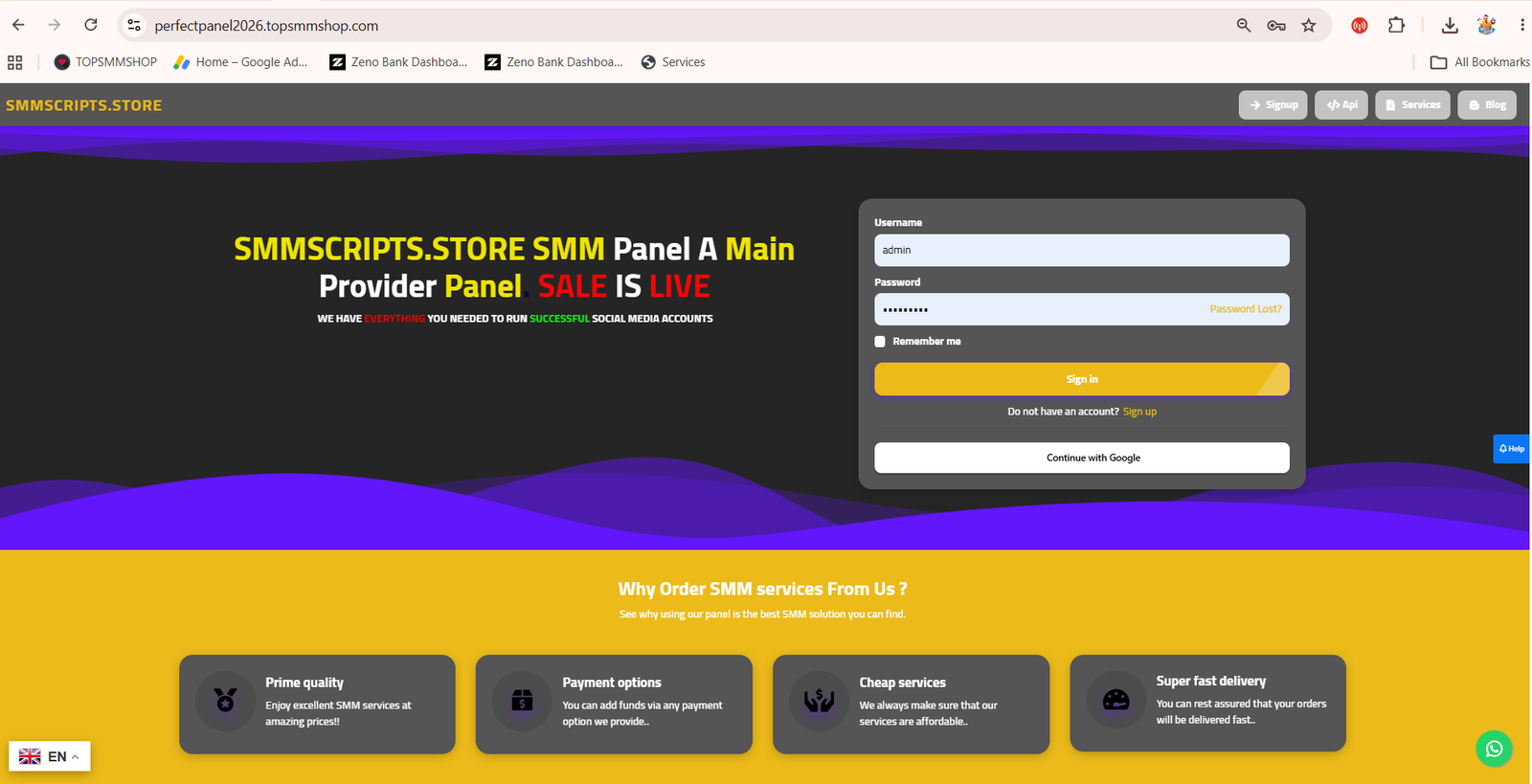
Task: Click the Payment options card title
Action: point(612,683)
